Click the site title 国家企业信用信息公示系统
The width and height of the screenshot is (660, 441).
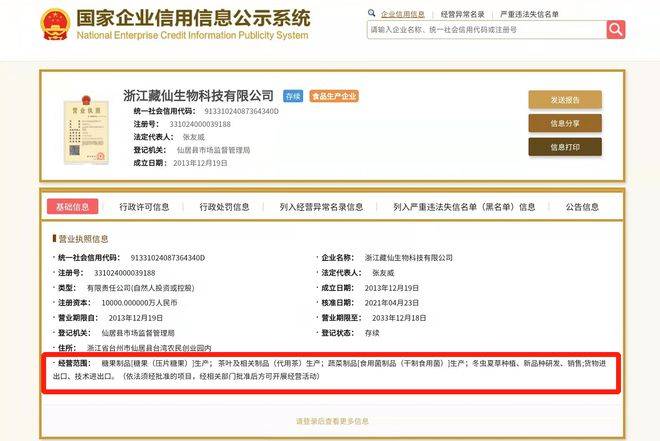click(x=193, y=18)
